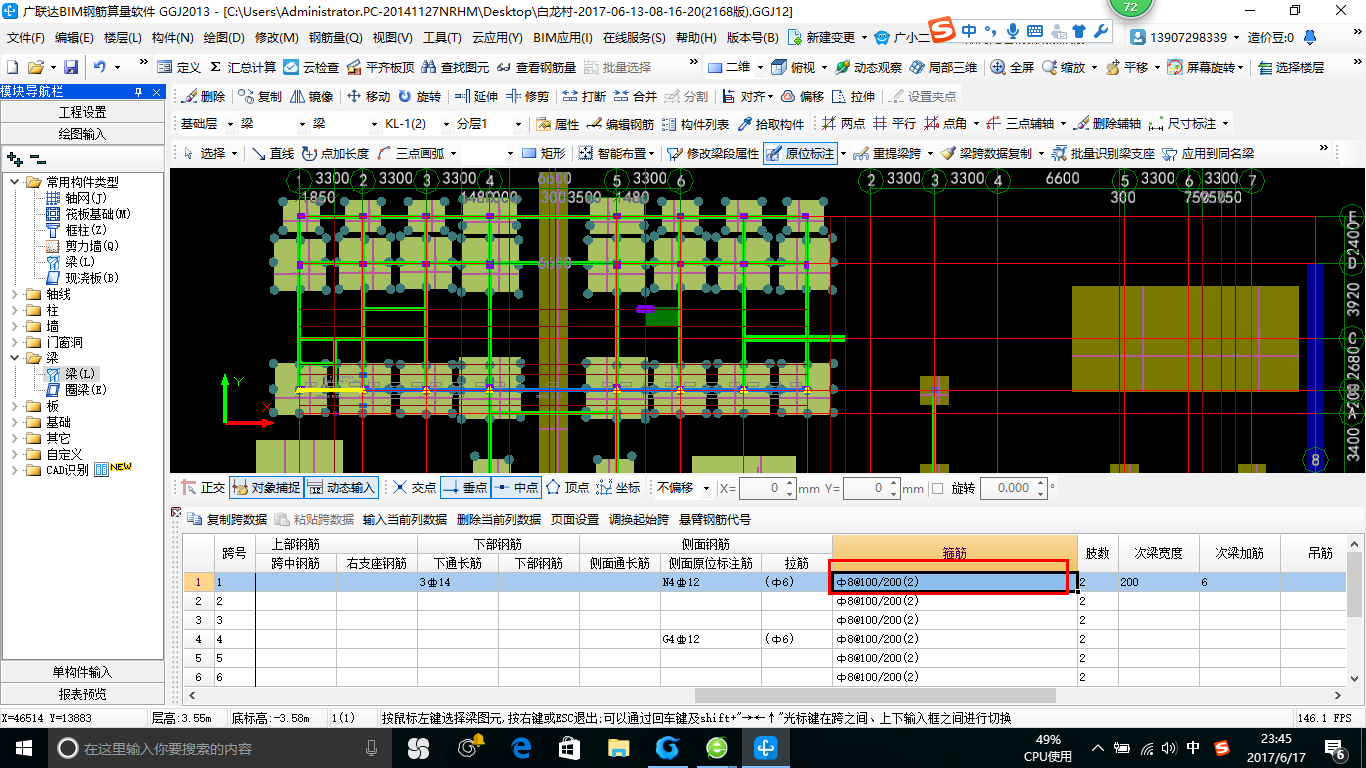1366x768 pixels.
Task: Open the 定义 definition tool
Action: point(179,67)
